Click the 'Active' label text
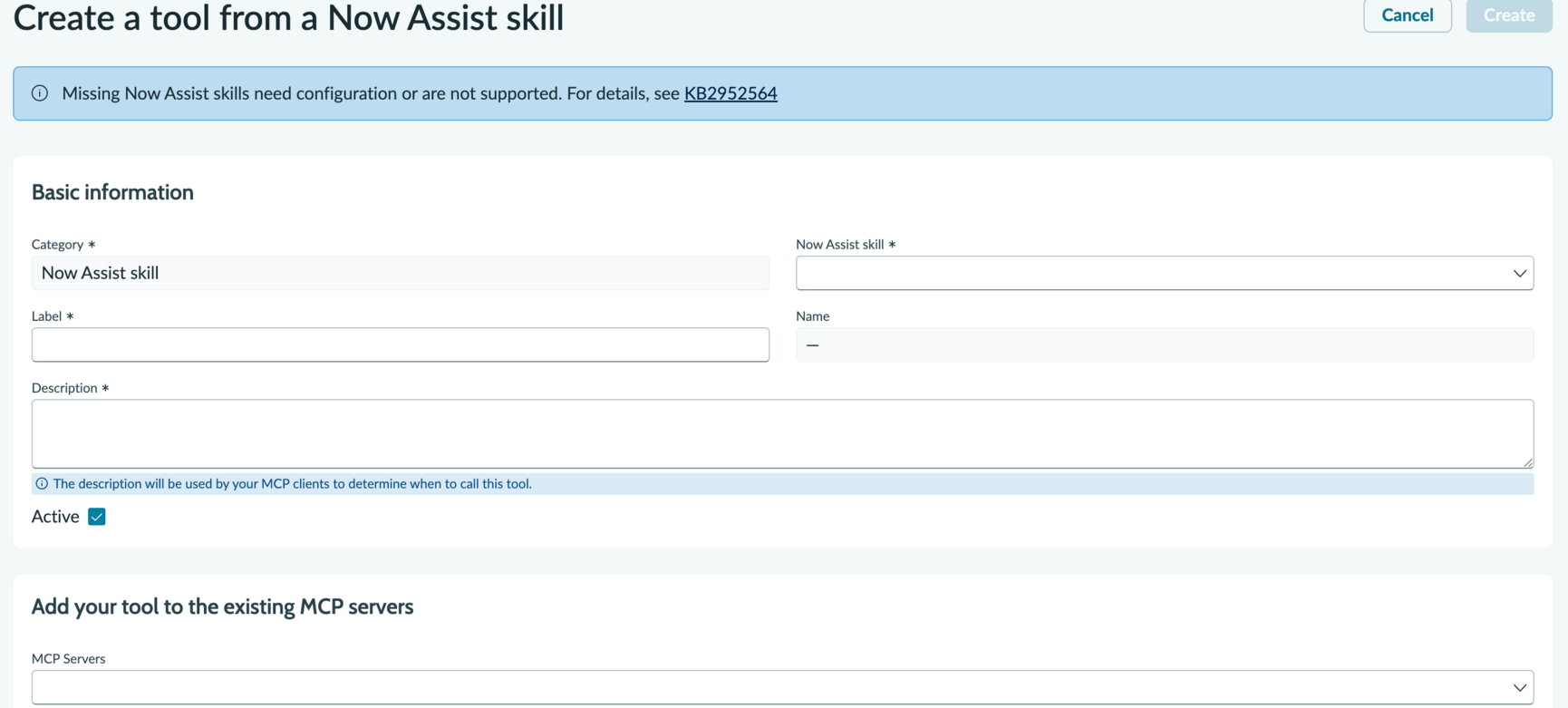The width and height of the screenshot is (1568, 708). (55, 517)
